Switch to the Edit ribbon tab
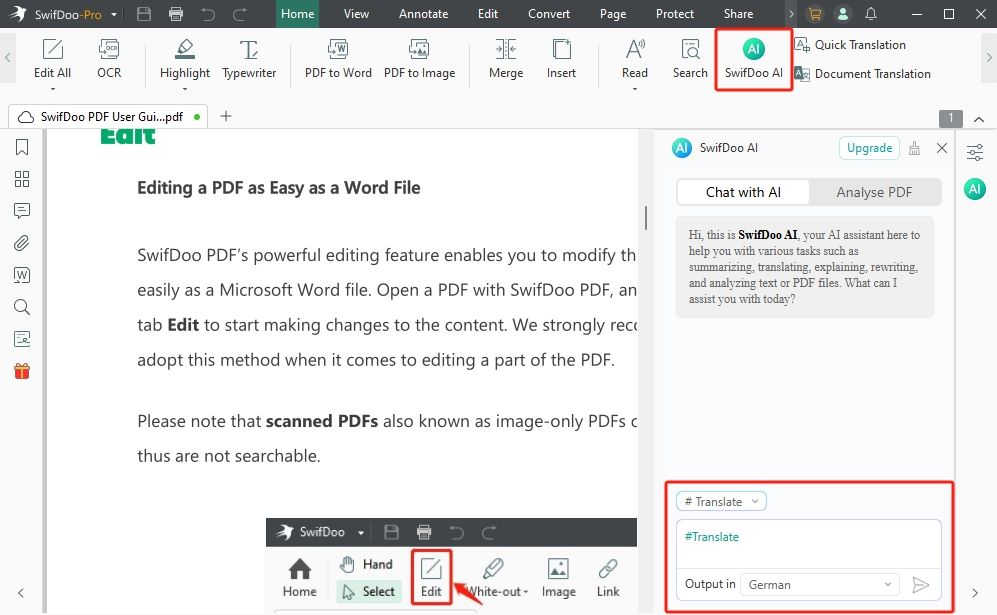997x615 pixels. tap(488, 14)
